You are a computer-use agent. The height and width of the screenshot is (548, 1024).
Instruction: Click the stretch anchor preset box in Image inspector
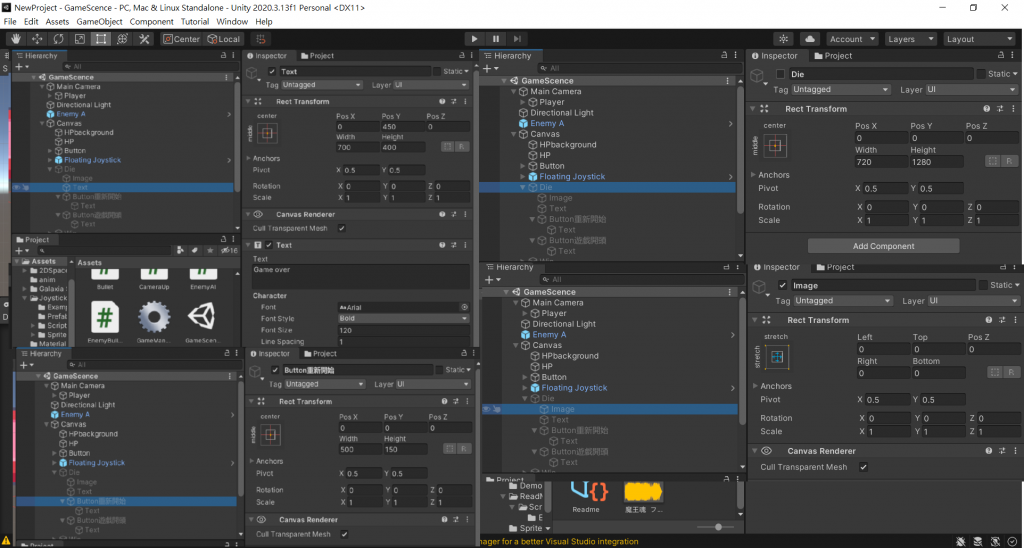click(776, 357)
